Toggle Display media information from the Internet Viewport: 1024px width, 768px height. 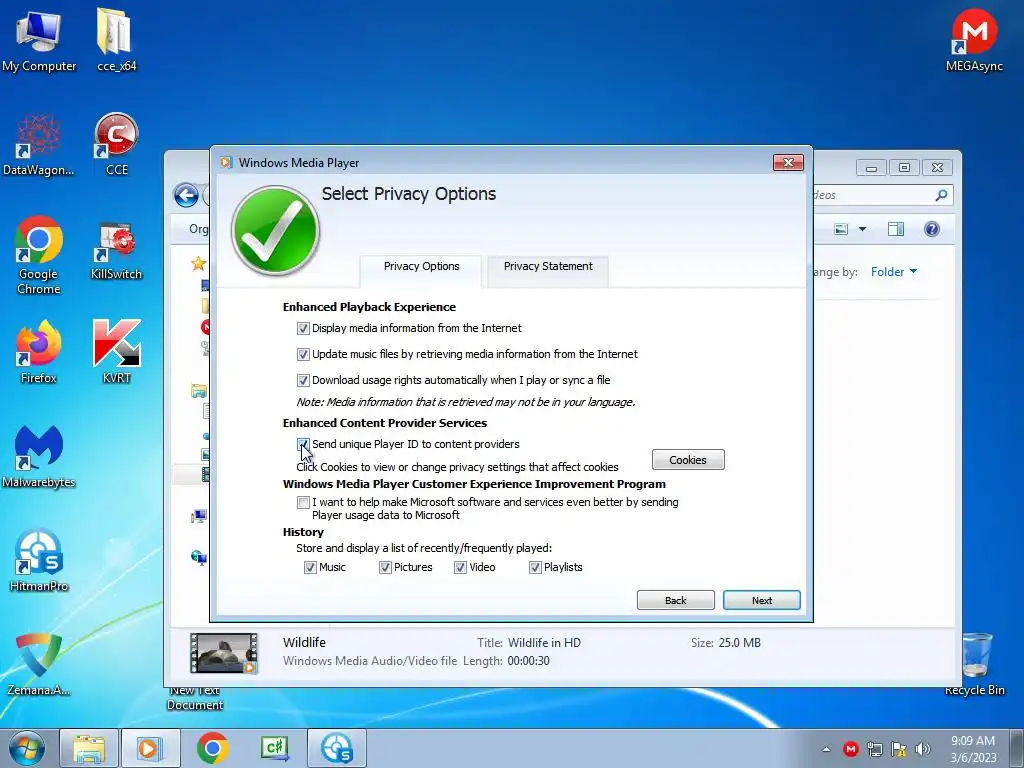pos(303,328)
